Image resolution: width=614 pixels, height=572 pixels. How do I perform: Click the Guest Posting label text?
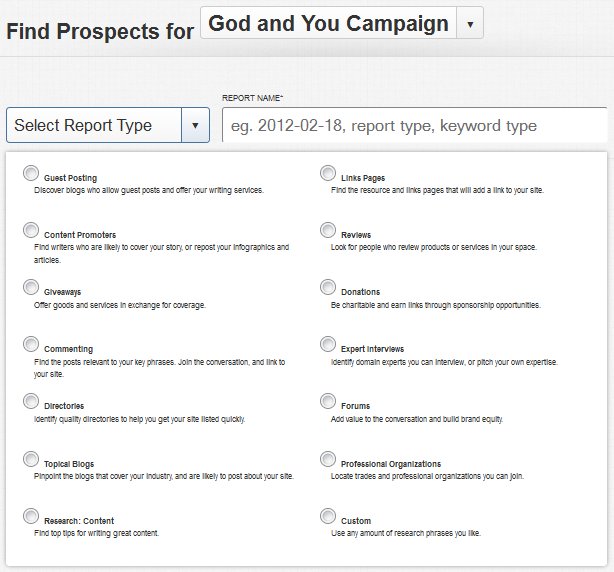(71, 178)
